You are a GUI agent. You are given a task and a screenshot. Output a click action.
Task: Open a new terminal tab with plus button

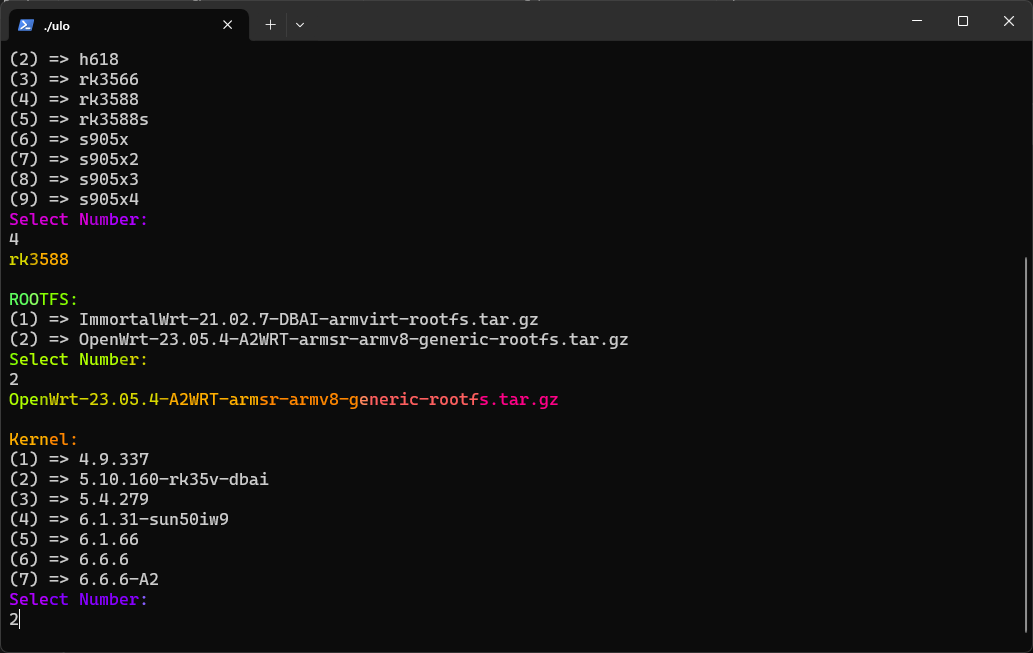pyautogui.click(x=270, y=25)
